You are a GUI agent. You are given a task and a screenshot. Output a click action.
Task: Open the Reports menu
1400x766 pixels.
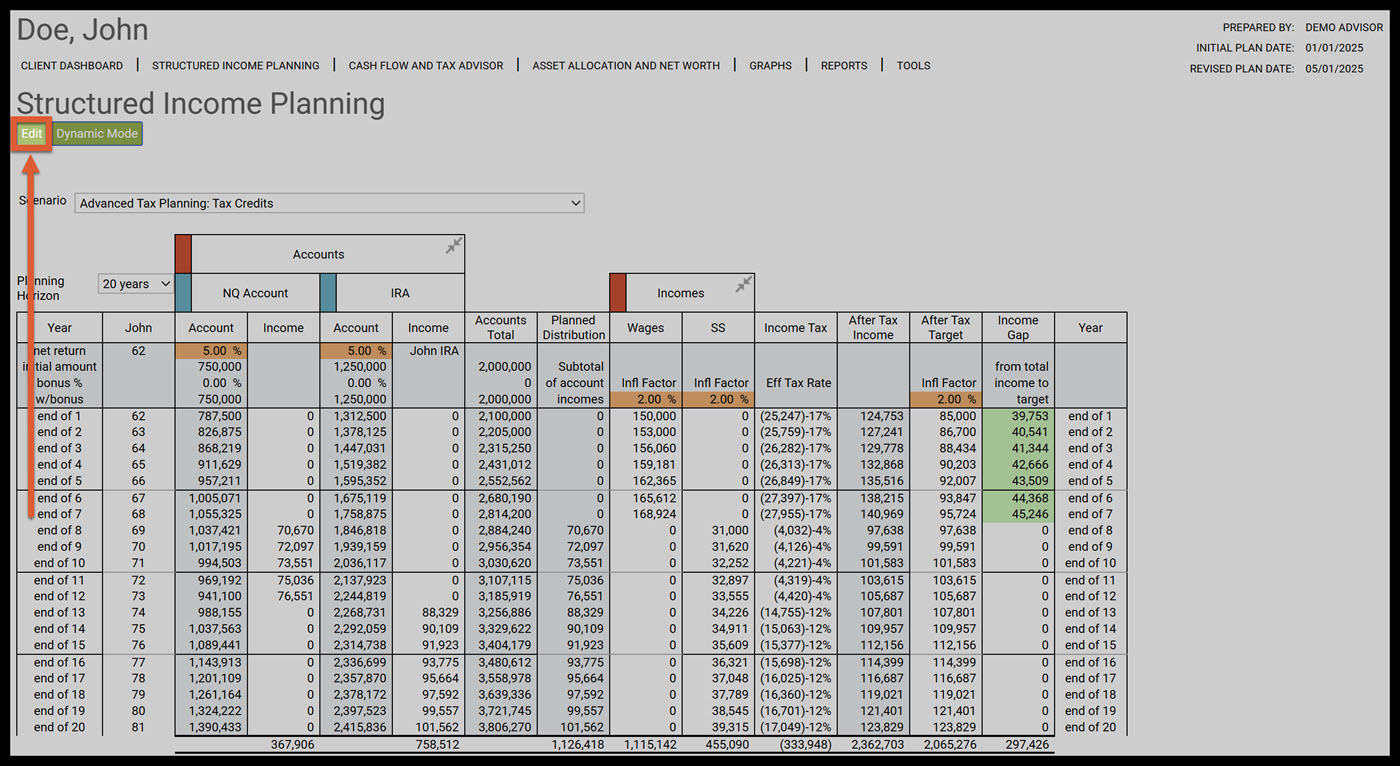[844, 66]
